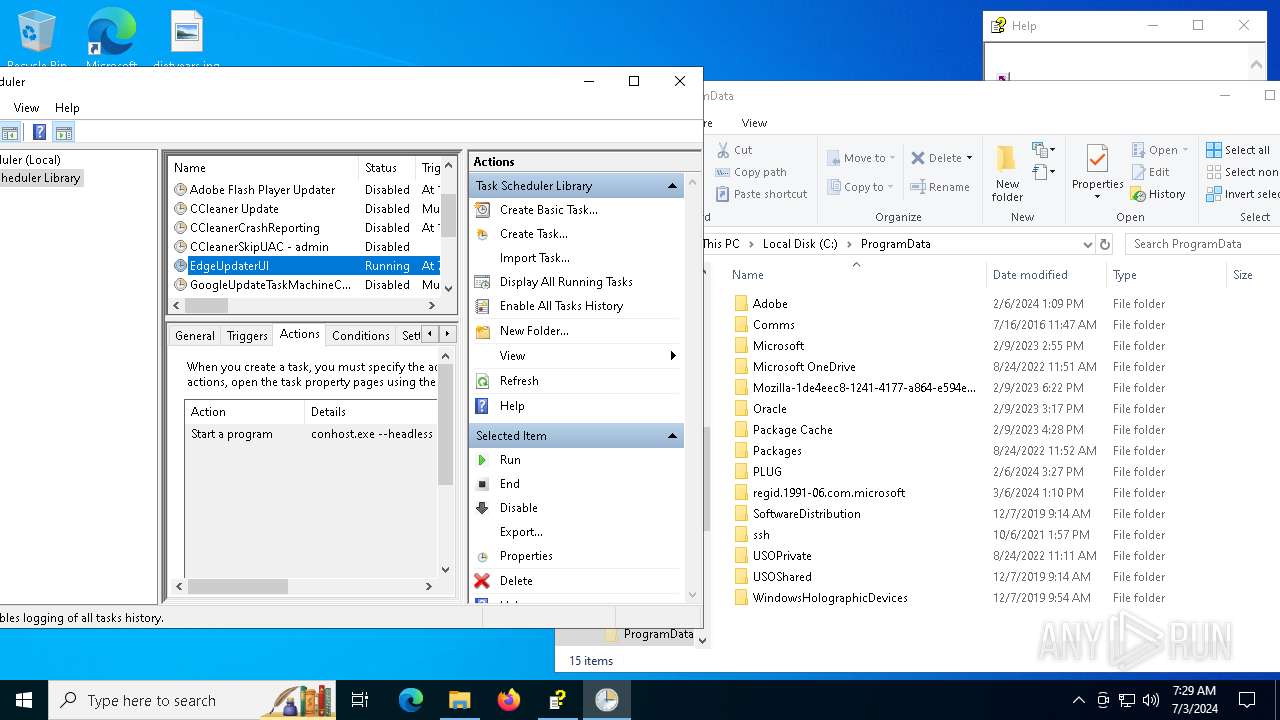The height and width of the screenshot is (720, 1280).
Task: Click Select all in Explorer ribbon
Action: (1238, 150)
